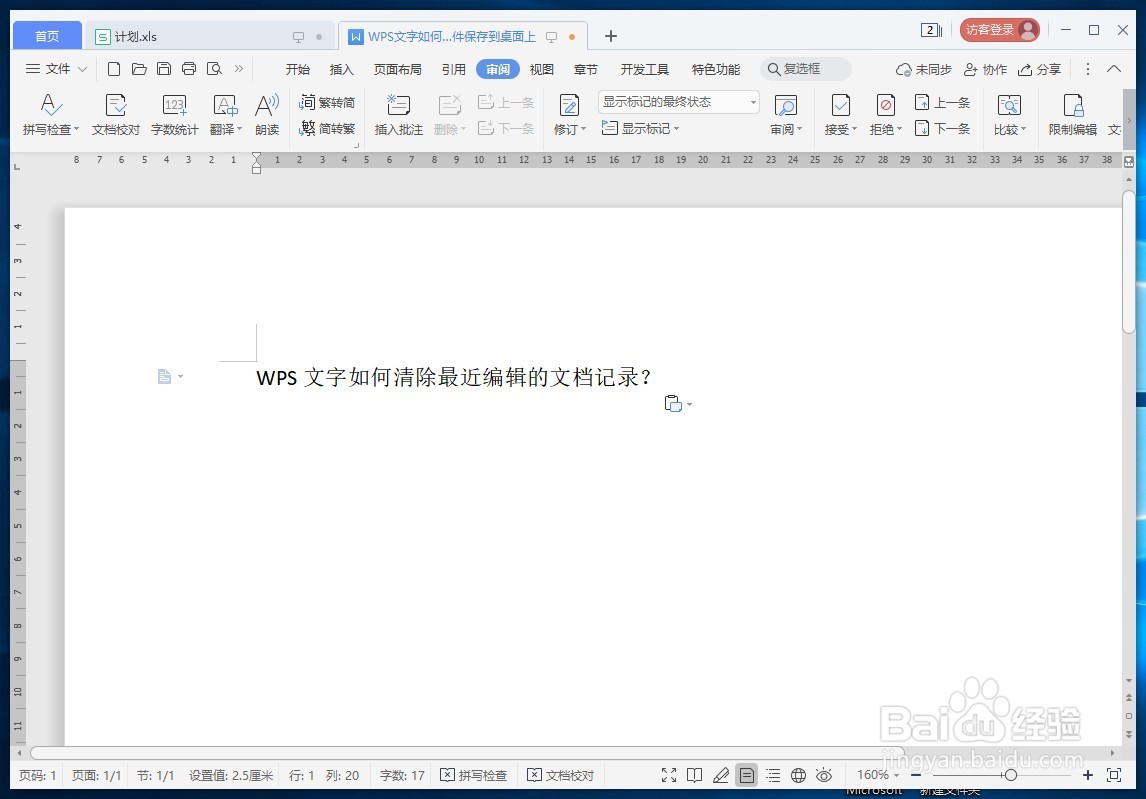
Task: Go to 首页 home tab
Action: [x=47, y=36]
